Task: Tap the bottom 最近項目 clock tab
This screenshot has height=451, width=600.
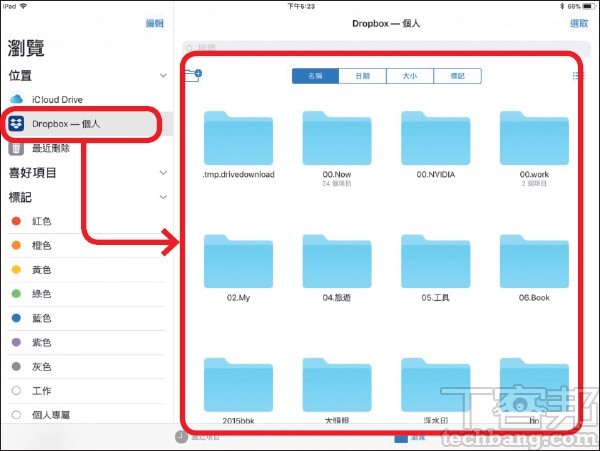Action: point(198,437)
